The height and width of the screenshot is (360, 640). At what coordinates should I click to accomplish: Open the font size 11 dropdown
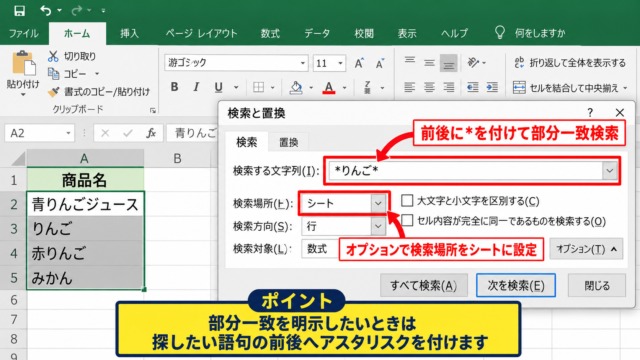340,63
